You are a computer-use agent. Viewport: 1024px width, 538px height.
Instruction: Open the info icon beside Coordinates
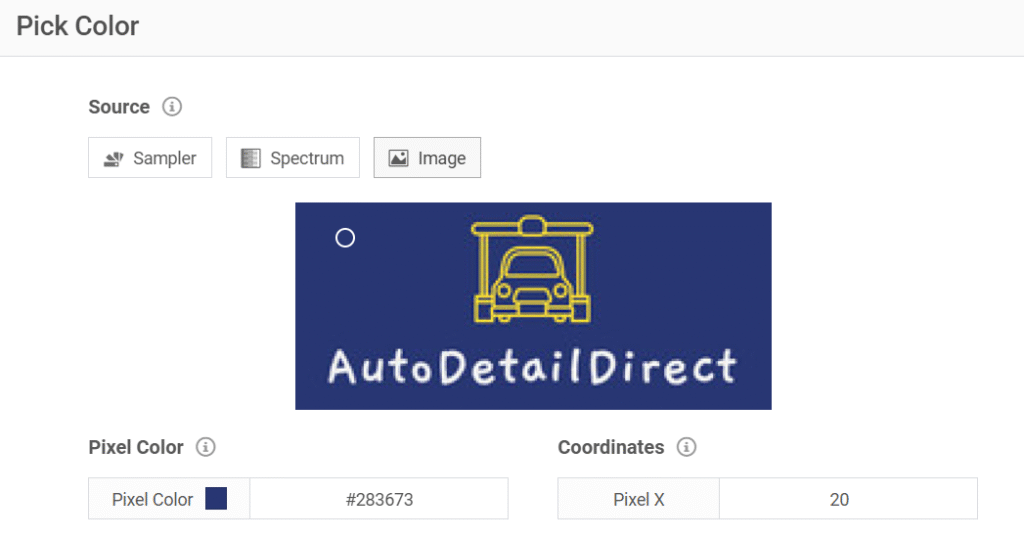(686, 447)
